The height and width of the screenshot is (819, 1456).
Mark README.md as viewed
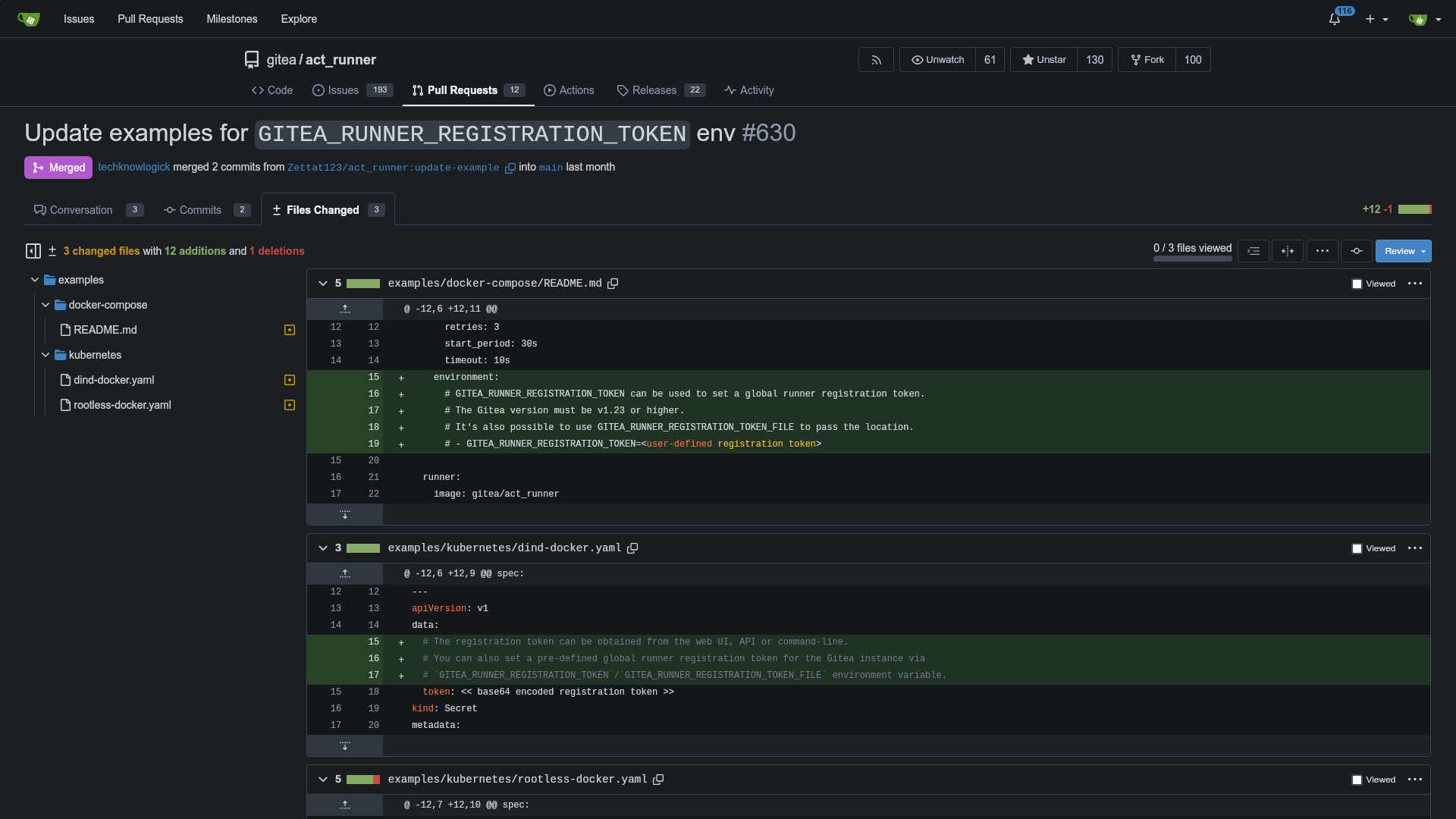pyautogui.click(x=1357, y=284)
